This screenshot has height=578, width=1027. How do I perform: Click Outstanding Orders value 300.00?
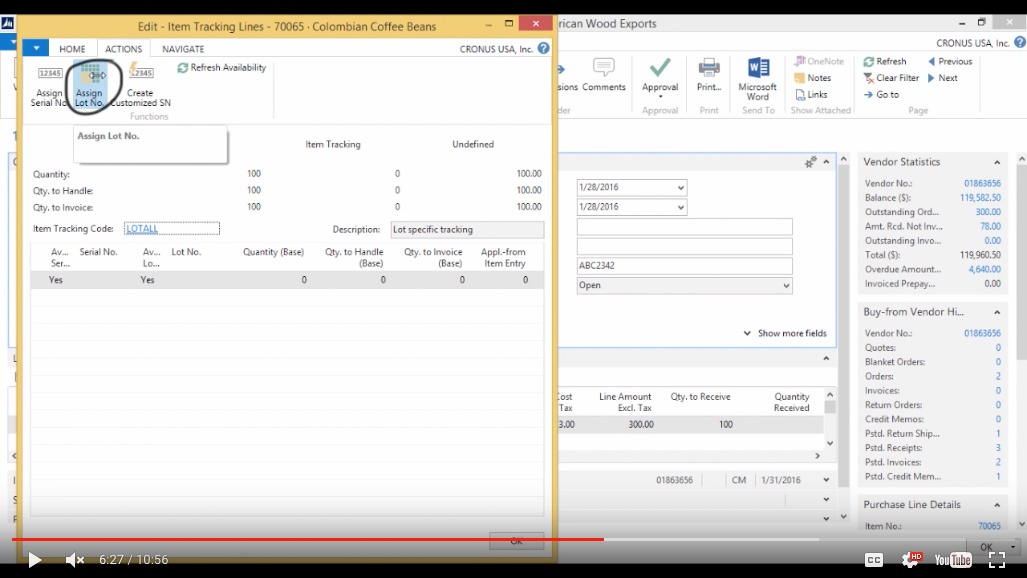click(988, 212)
